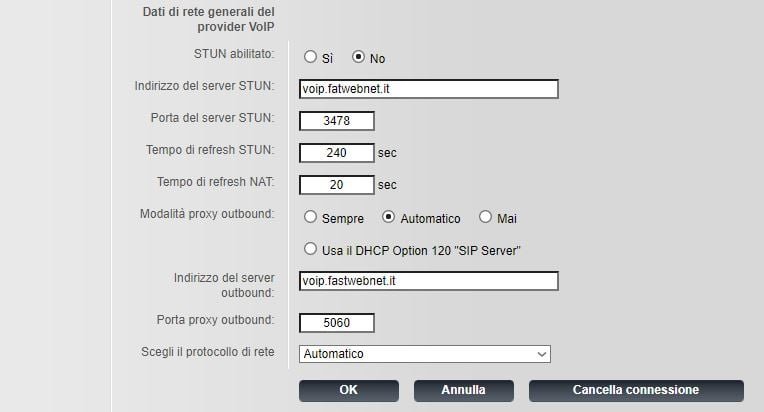764x412 pixels.
Task: Click the 'Tempo di refresh NAT:' label
Action: (216, 182)
